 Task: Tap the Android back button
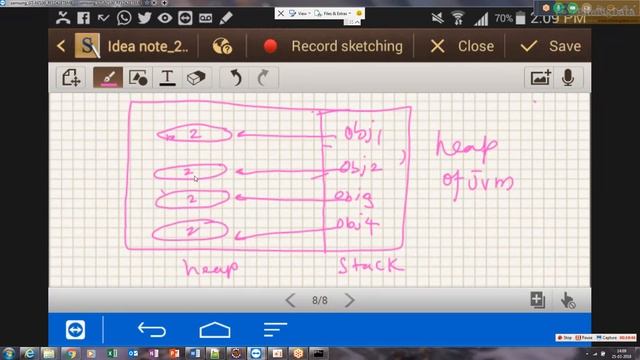(152, 329)
